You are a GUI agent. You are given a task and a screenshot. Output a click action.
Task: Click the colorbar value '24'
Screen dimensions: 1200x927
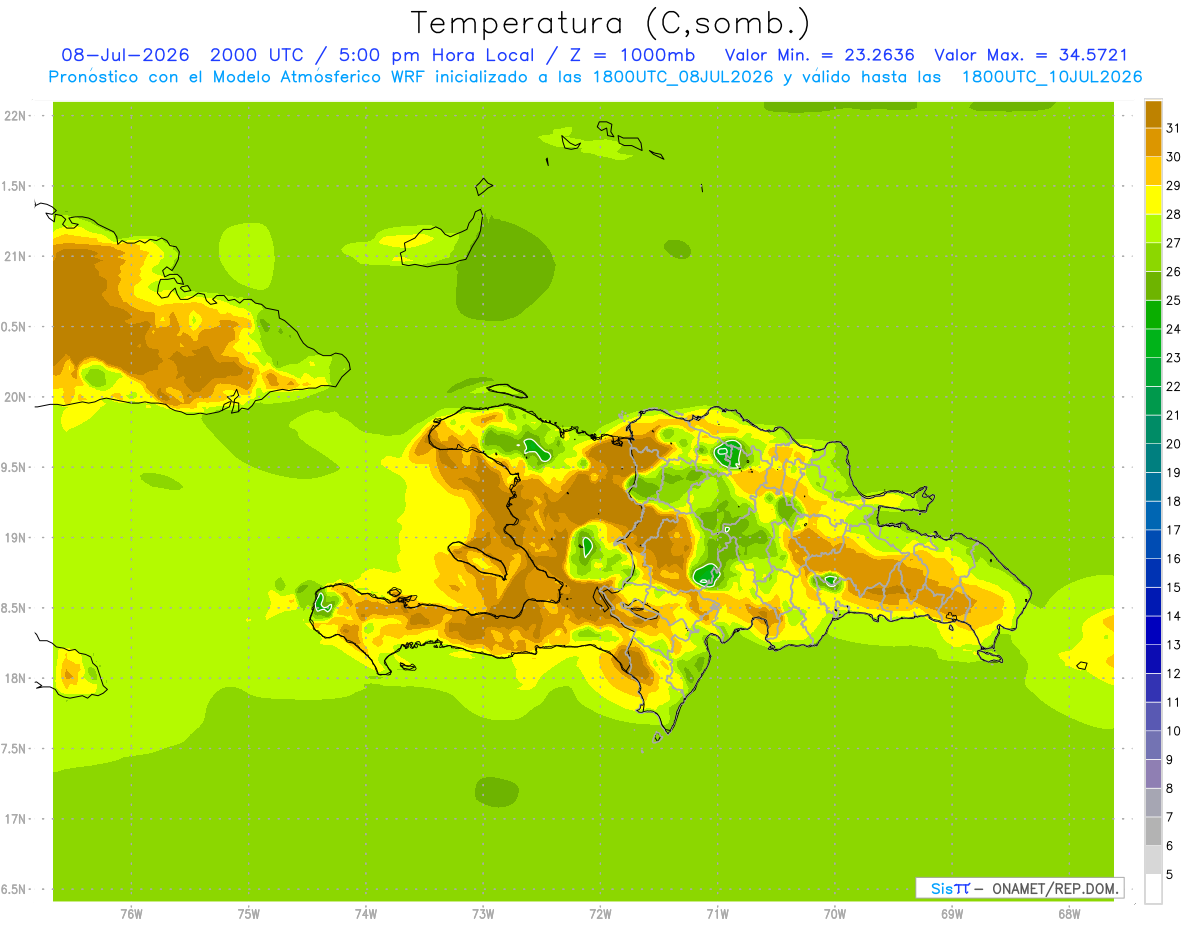tap(1173, 329)
